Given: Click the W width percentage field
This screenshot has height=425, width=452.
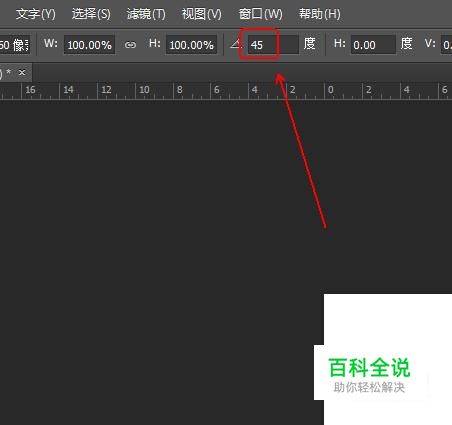Looking at the screenshot, I should click(x=89, y=45).
